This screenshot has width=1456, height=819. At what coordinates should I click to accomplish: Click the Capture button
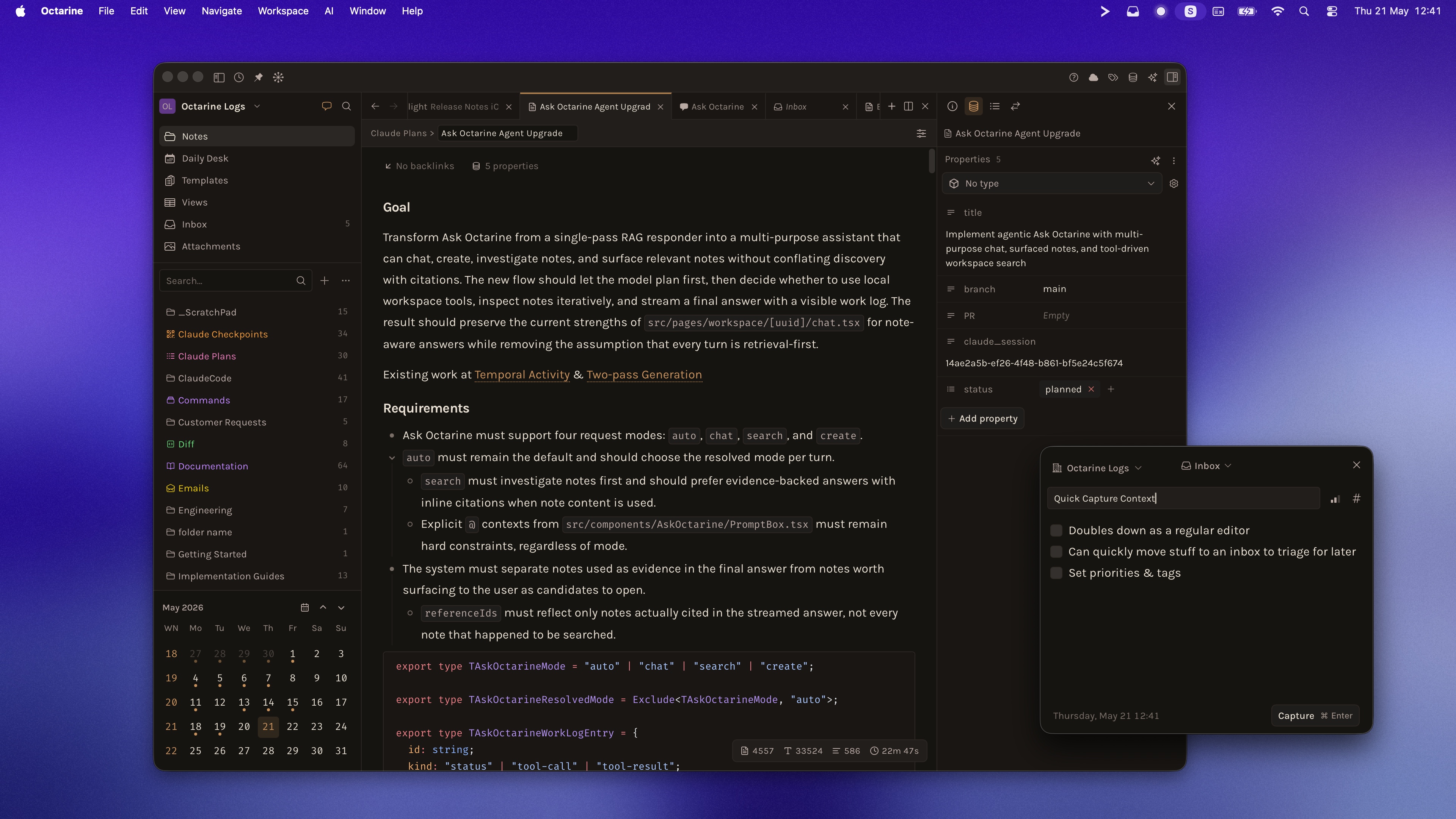(1315, 715)
